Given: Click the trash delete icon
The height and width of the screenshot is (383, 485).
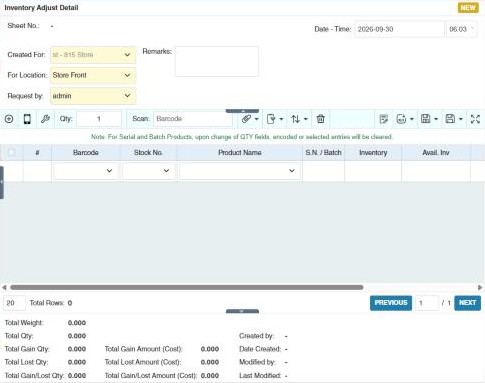Looking at the screenshot, I should (x=321, y=119).
